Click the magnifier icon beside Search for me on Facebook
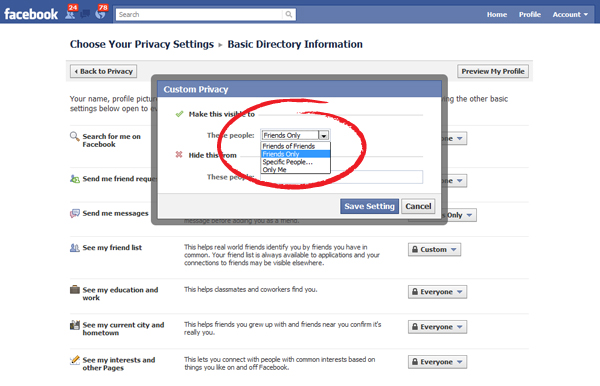The image size is (600, 386). click(74, 136)
